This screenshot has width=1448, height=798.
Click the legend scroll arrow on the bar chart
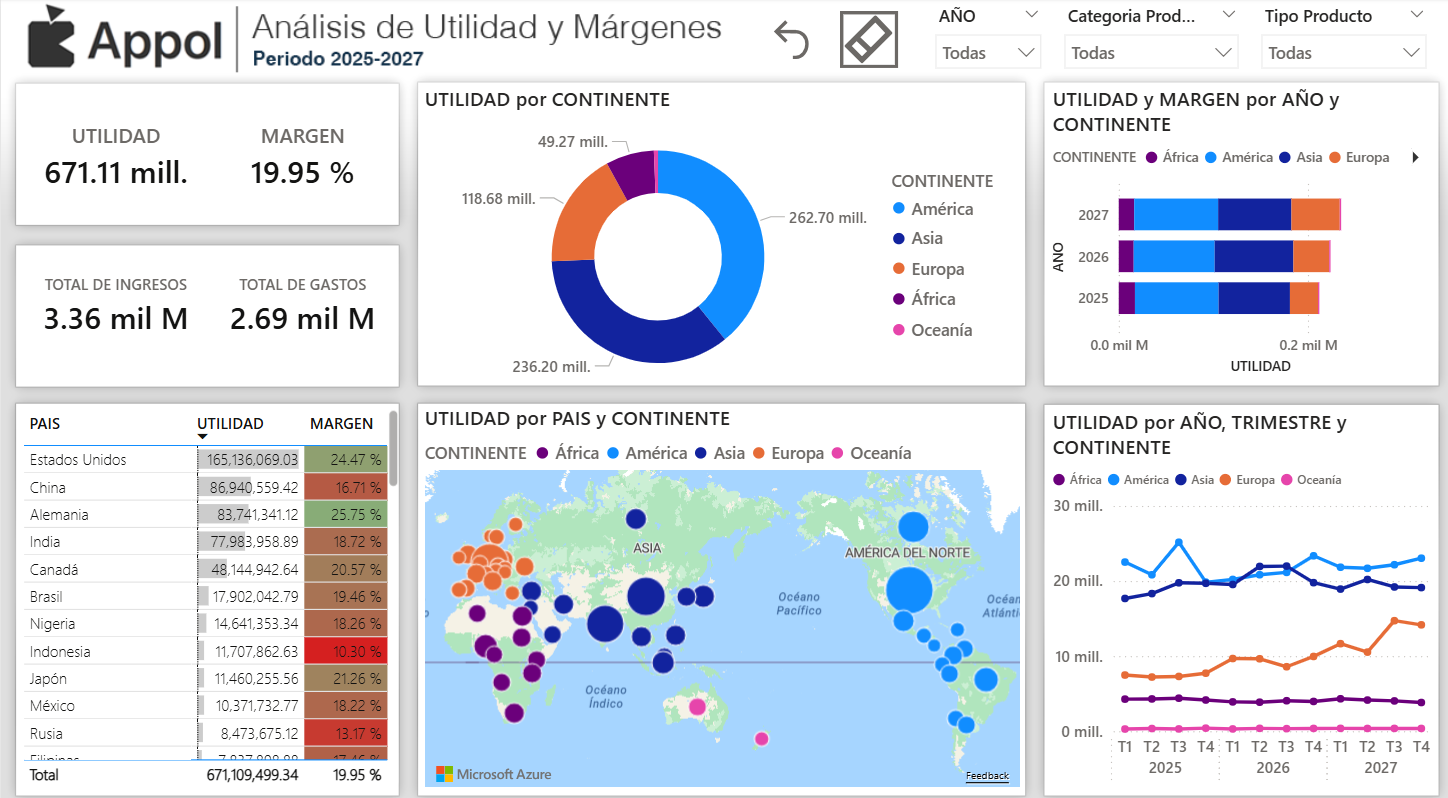pyautogui.click(x=1413, y=157)
